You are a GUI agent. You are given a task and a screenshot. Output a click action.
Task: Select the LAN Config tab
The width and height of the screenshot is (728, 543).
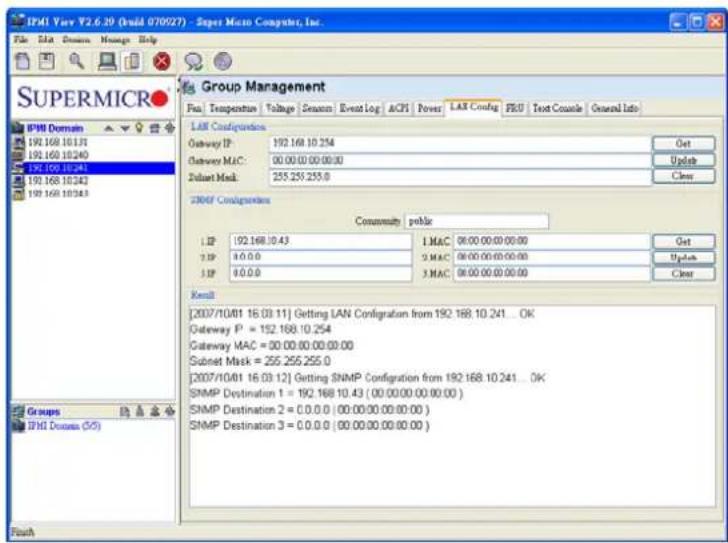pos(474,107)
